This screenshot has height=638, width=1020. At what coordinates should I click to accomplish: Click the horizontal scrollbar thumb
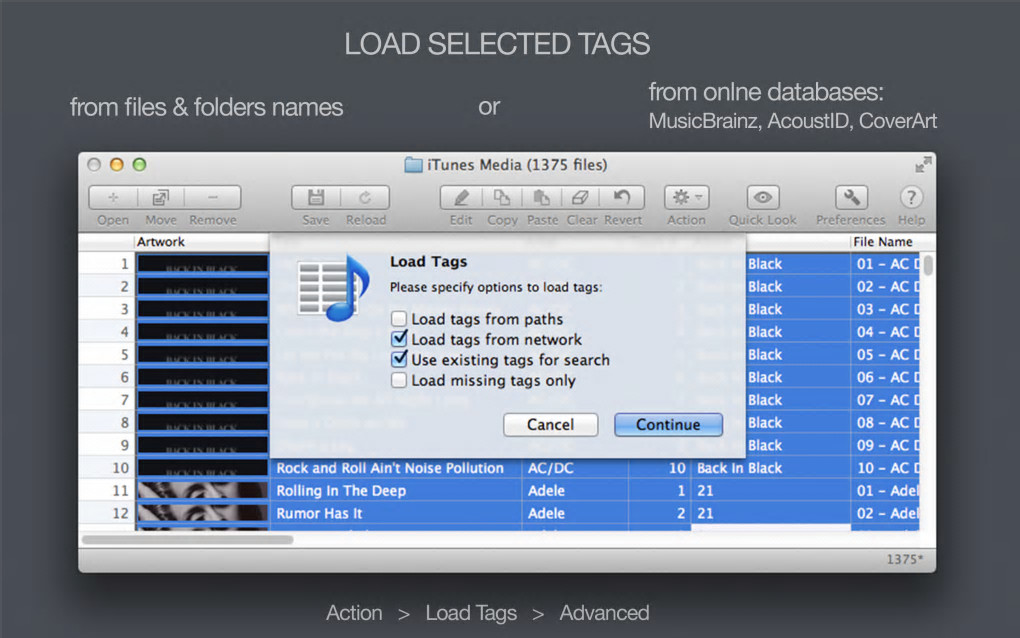[x=187, y=539]
